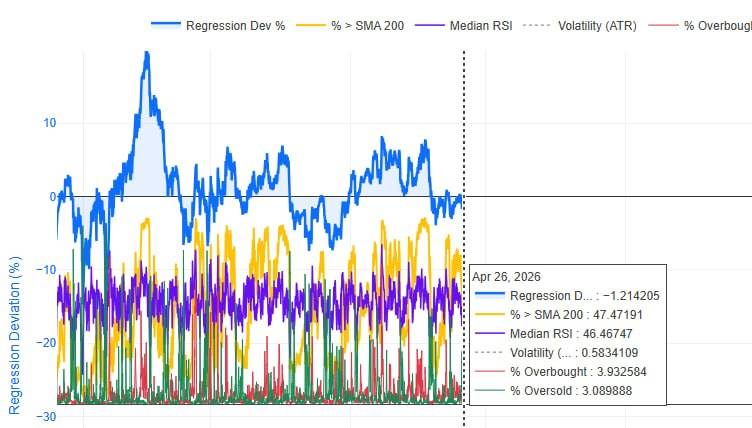Image resolution: width=752 pixels, height=428 pixels.
Task: Click the y-axis tick label −20
Action: (x=47, y=343)
